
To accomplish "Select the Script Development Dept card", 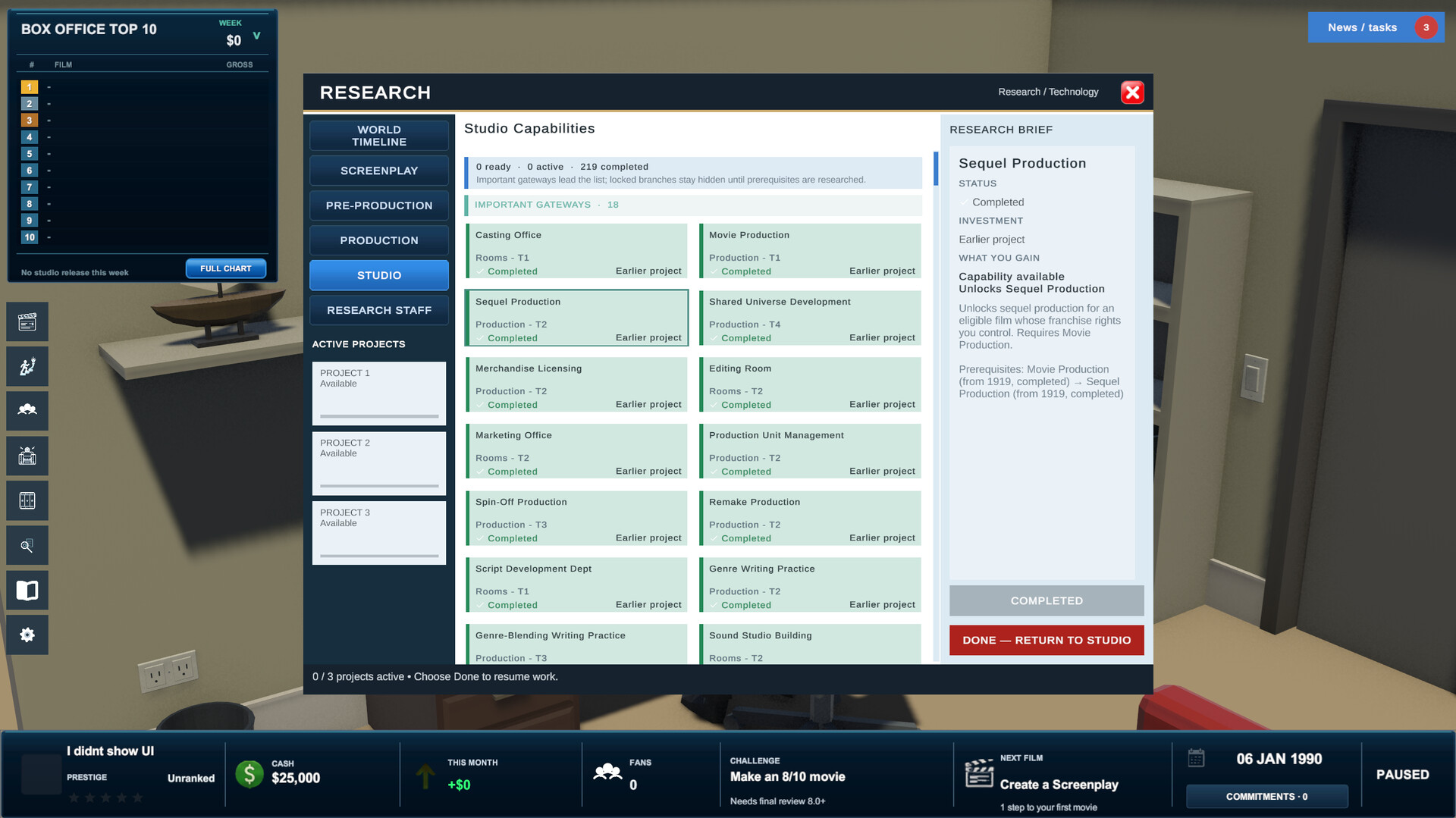I will click(x=576, y=585).
